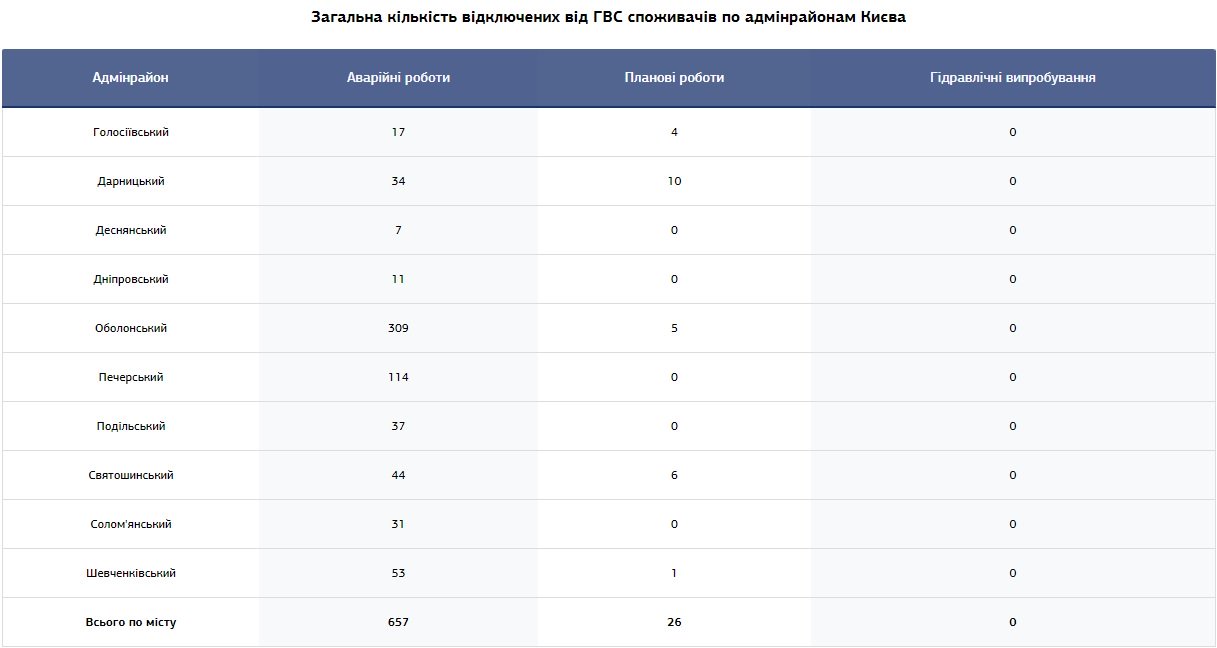Click the 657 emergency works total
This screenshot has height=648, width=1217.
[398, 622]
